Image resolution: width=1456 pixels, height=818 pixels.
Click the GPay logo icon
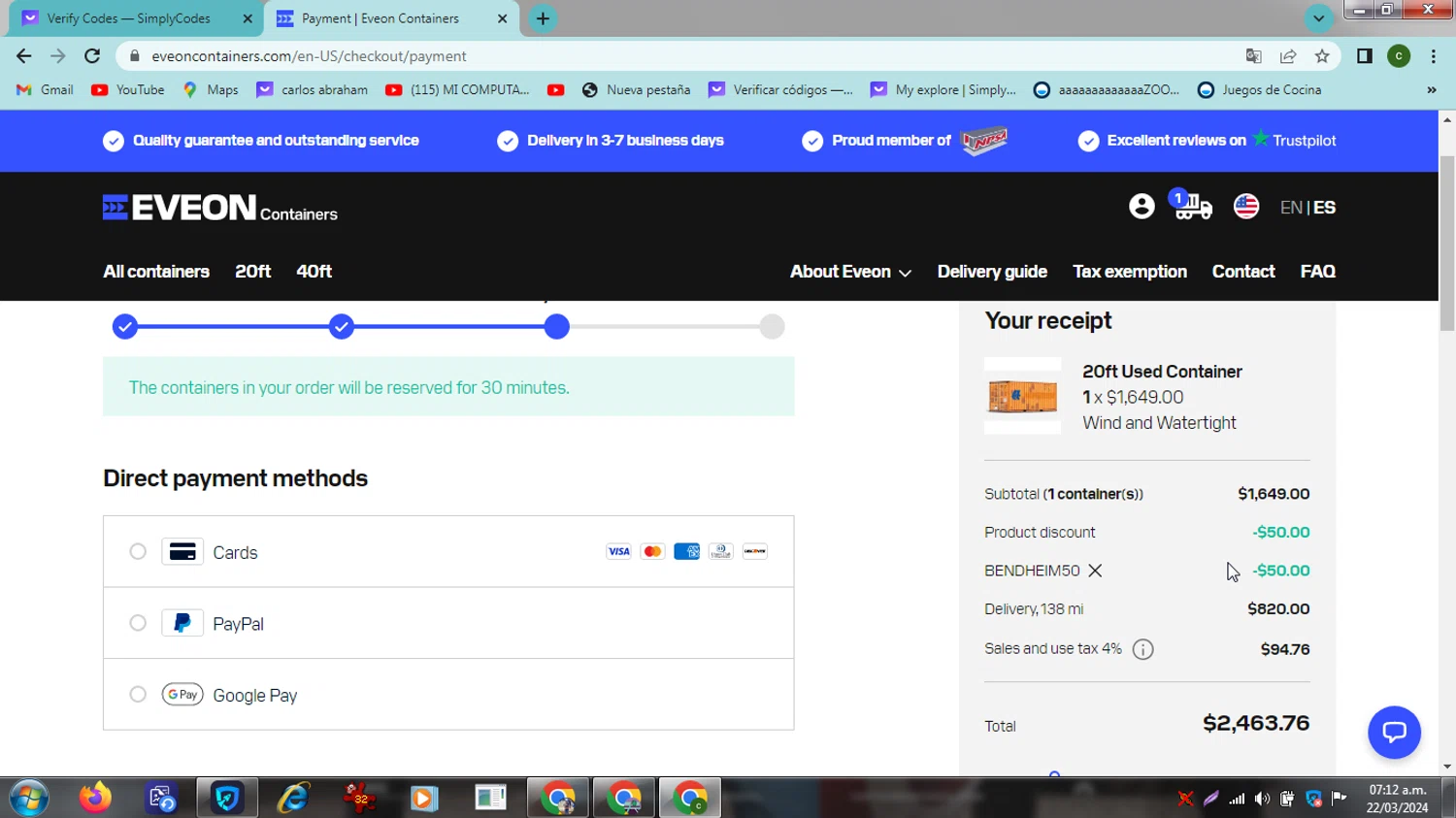click(x=182, y=695)
